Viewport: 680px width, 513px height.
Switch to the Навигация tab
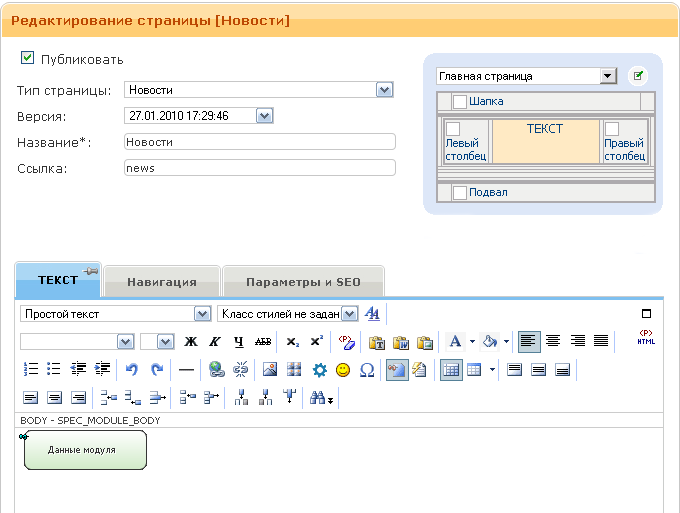tap(161, 282)
